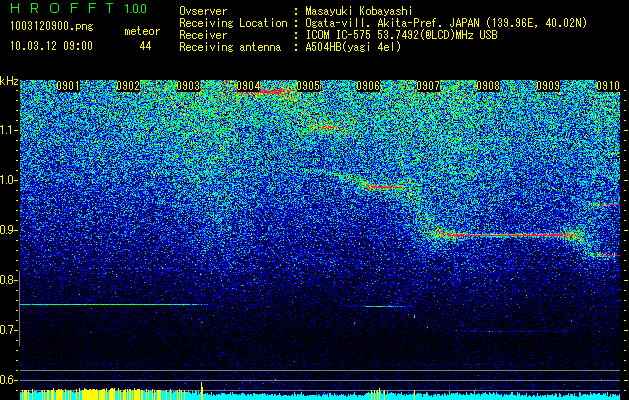629x400 pixels.
Task: Click the 0905 time marker
Action: pos(308,86)
